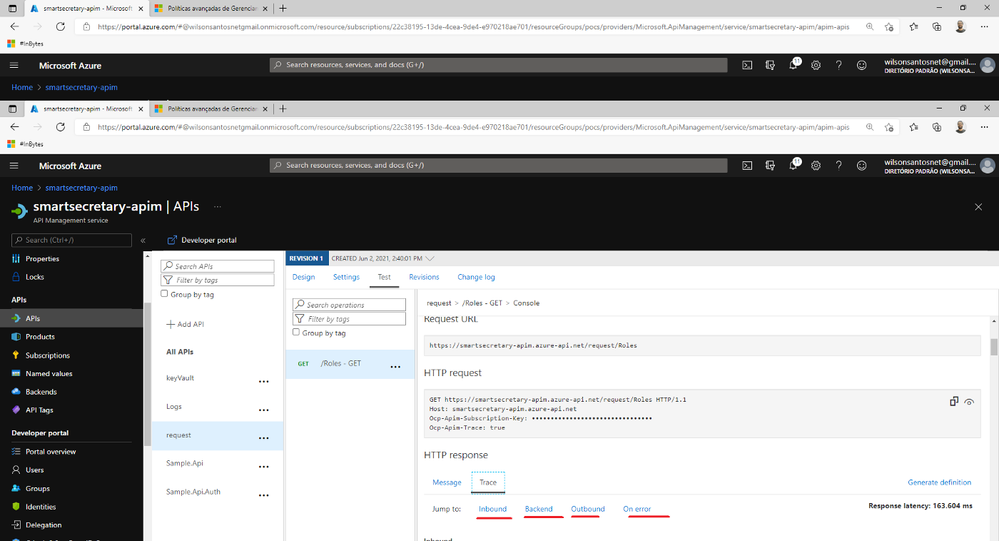Click Add API in the API list

tap(185, 324)
